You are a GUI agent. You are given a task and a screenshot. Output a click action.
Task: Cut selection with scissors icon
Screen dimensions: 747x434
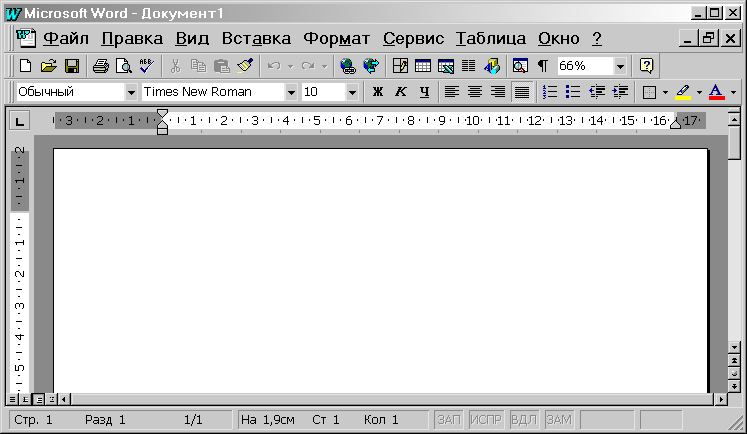click(x=175, y=66)
